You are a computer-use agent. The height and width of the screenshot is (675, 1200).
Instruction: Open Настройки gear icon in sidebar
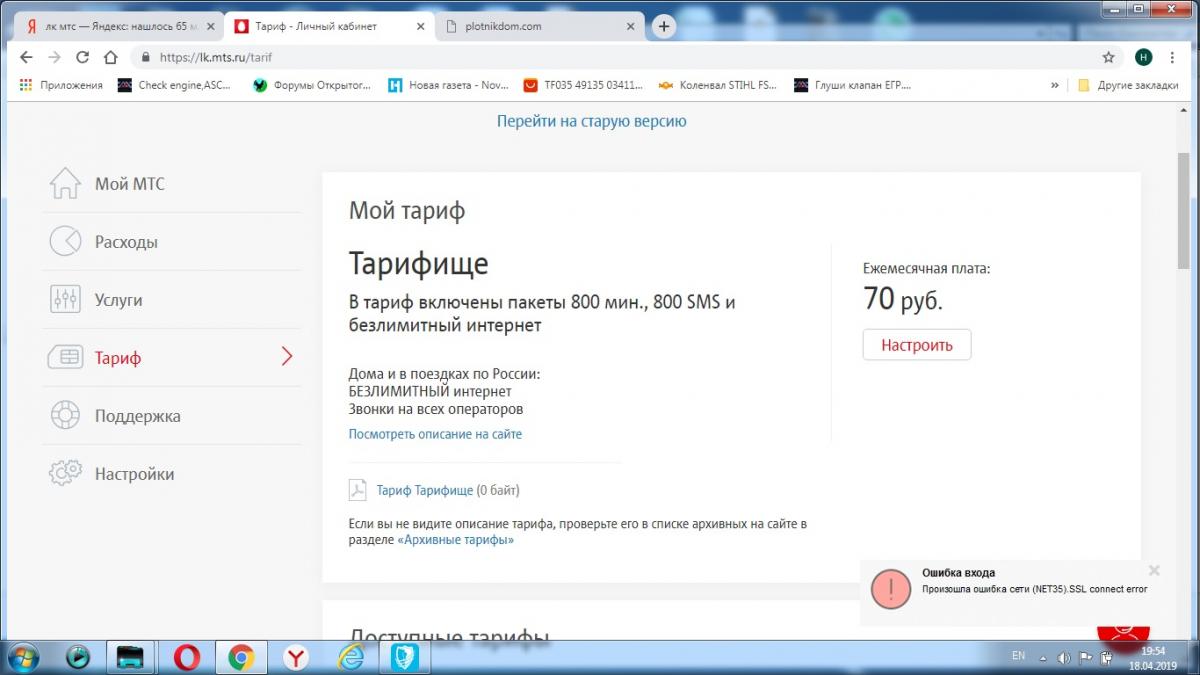coord(65,473)
